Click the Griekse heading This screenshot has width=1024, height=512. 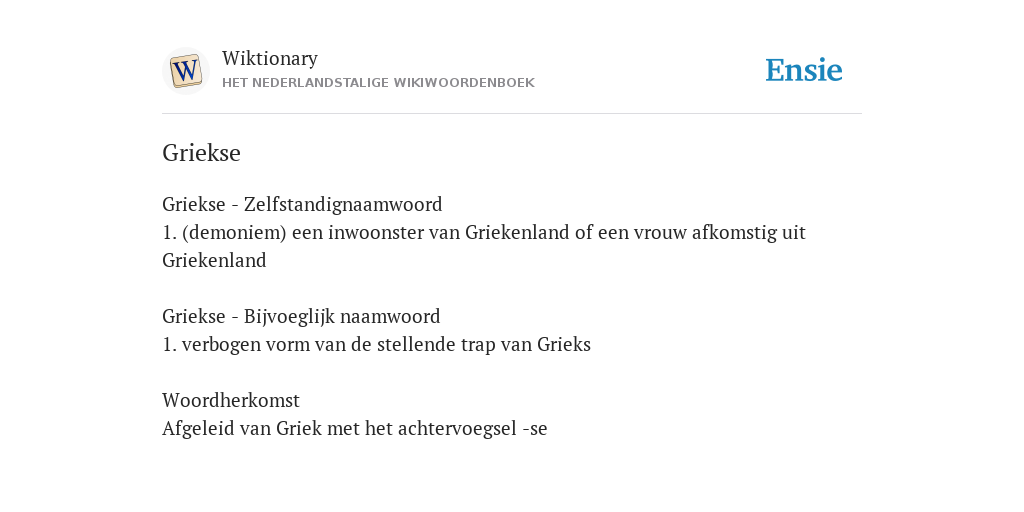tap(201, 153)
